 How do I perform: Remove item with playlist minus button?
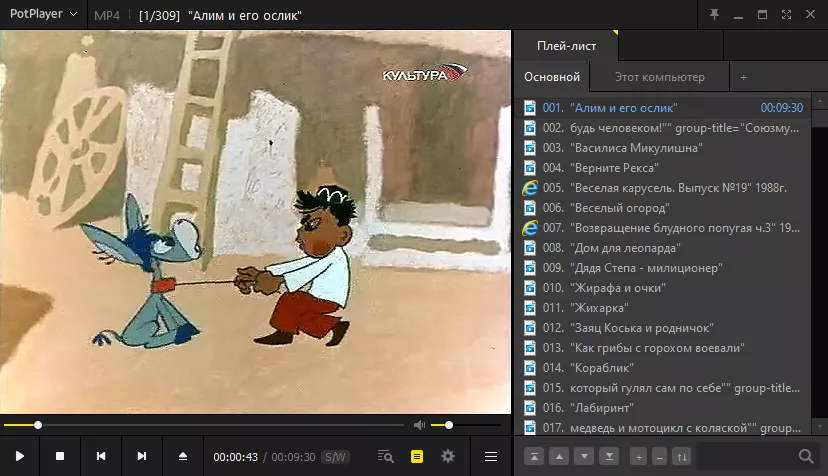(660, 457)
